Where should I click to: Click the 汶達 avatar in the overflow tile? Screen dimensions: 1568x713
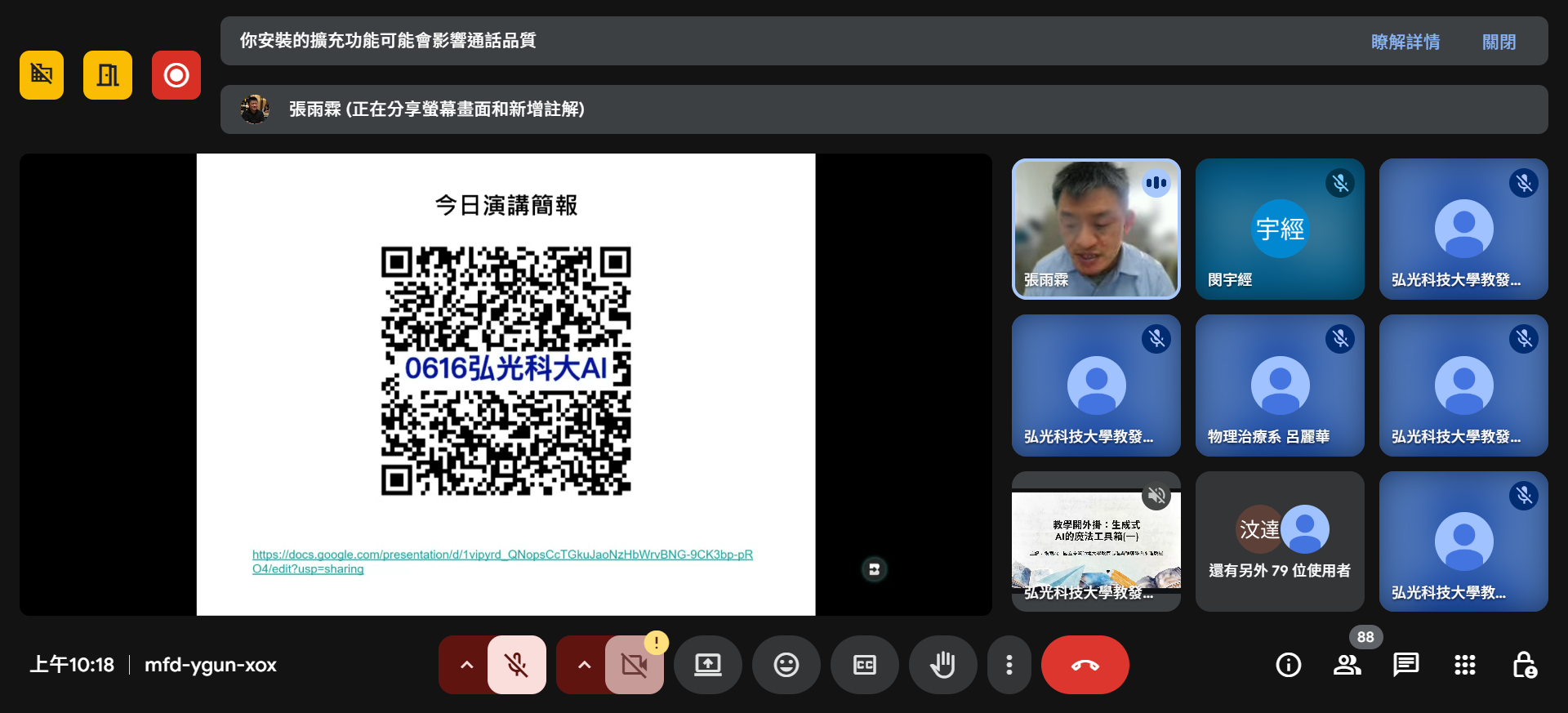1259,529
